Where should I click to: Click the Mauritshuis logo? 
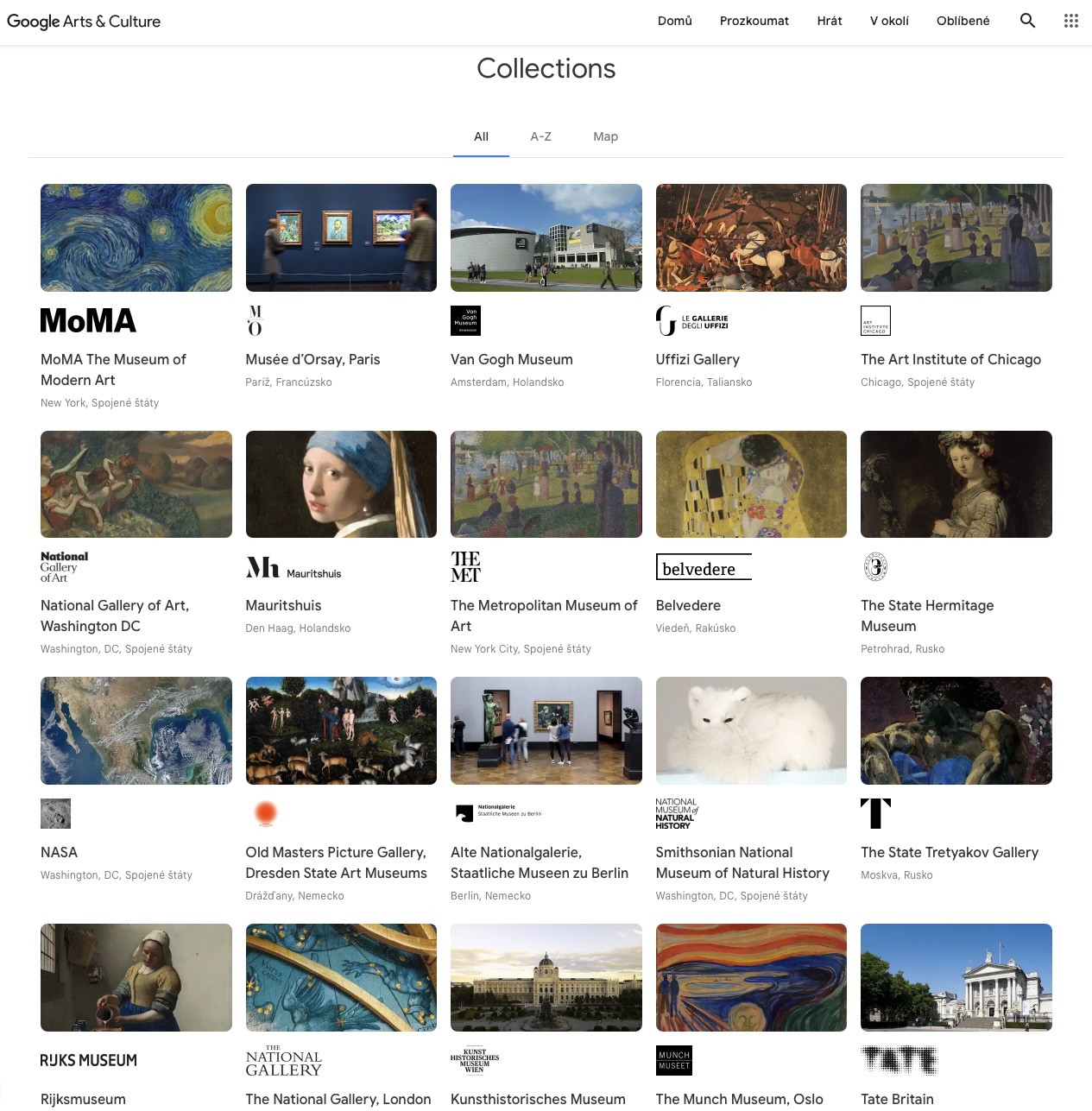click(x=294, y=568)
